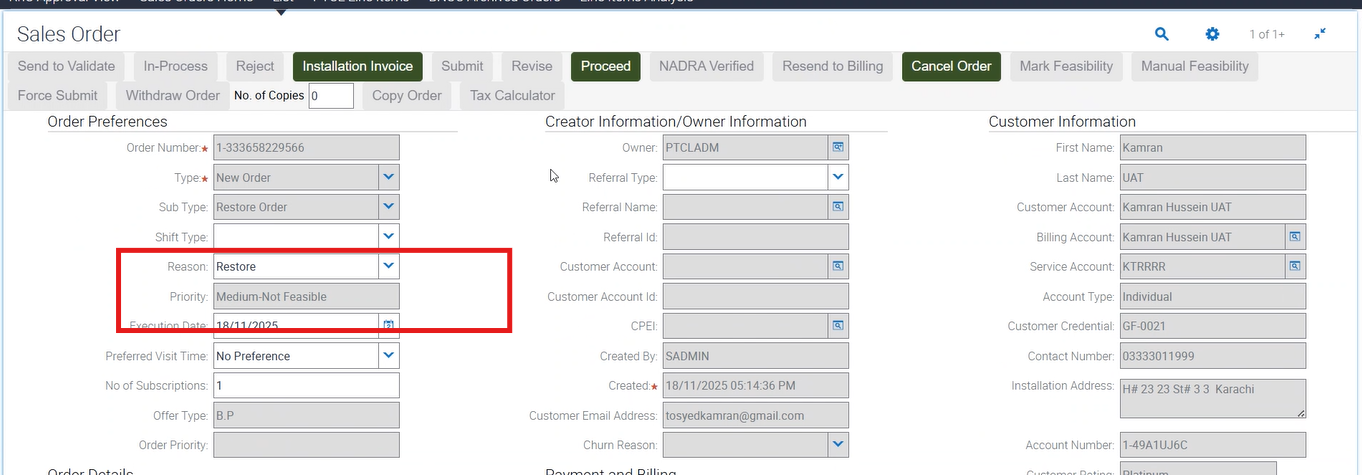The height and width of the screenshot is (475, 1362).
Task: Click Service Account lookup icon
Action: (1294, 267)
